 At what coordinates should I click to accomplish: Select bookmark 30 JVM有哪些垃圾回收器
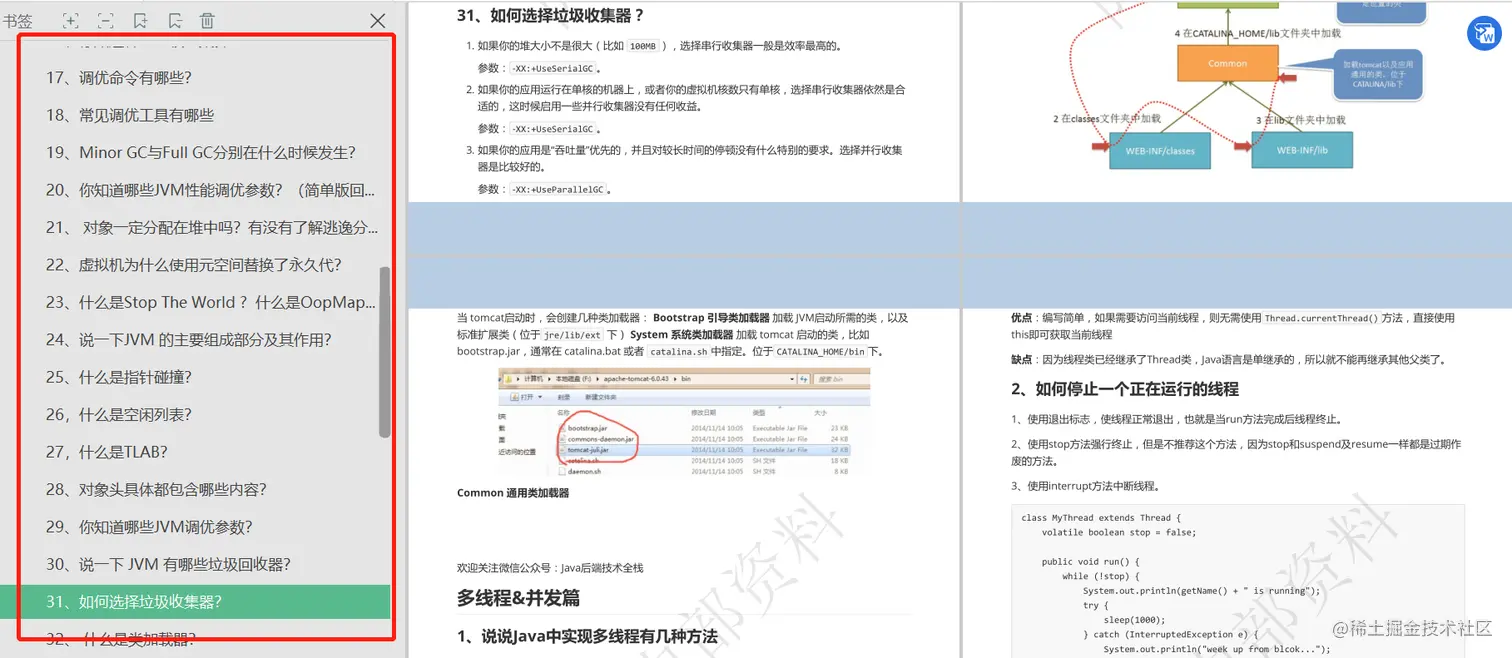(168, 564)
